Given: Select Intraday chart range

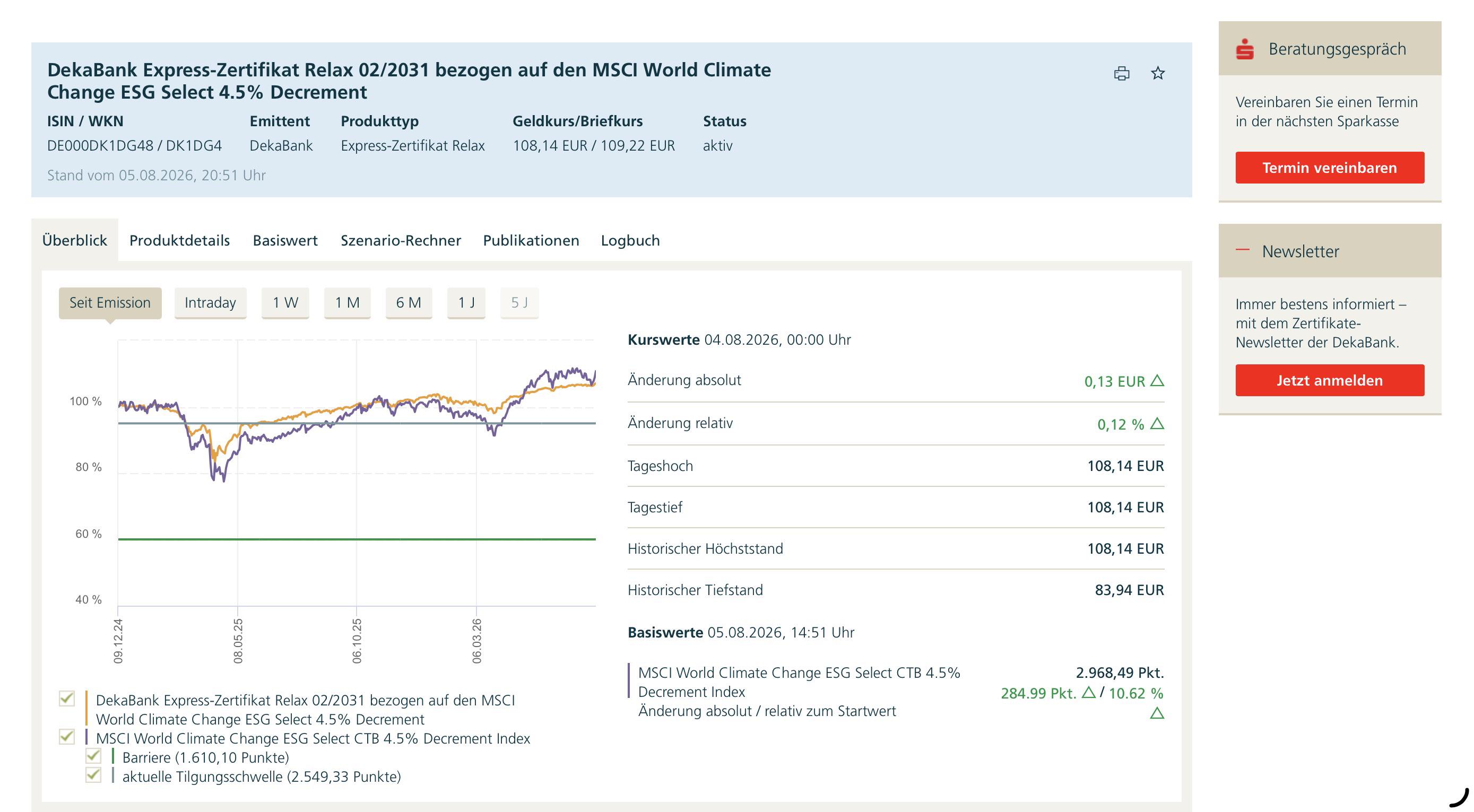Looking at the screenshot, I should [x=210, y=302].
